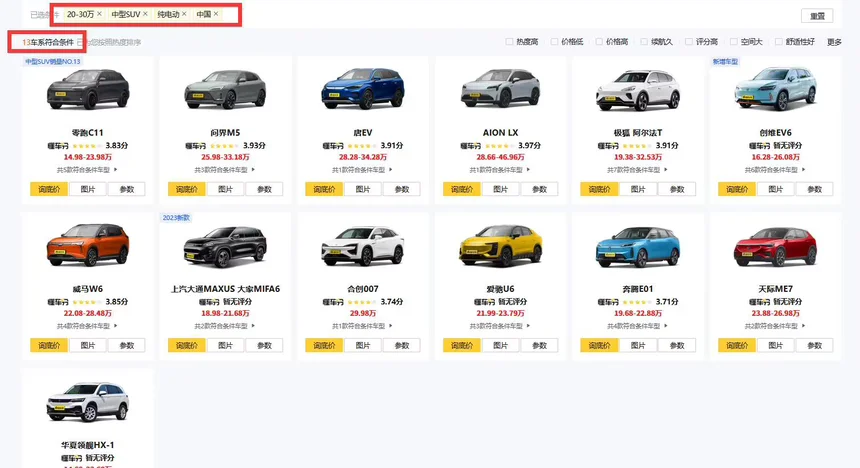Open the yellow 爱驰U6 car thumbnail
The height and width of the screenshot is (468, 860).
click(500, 246)
